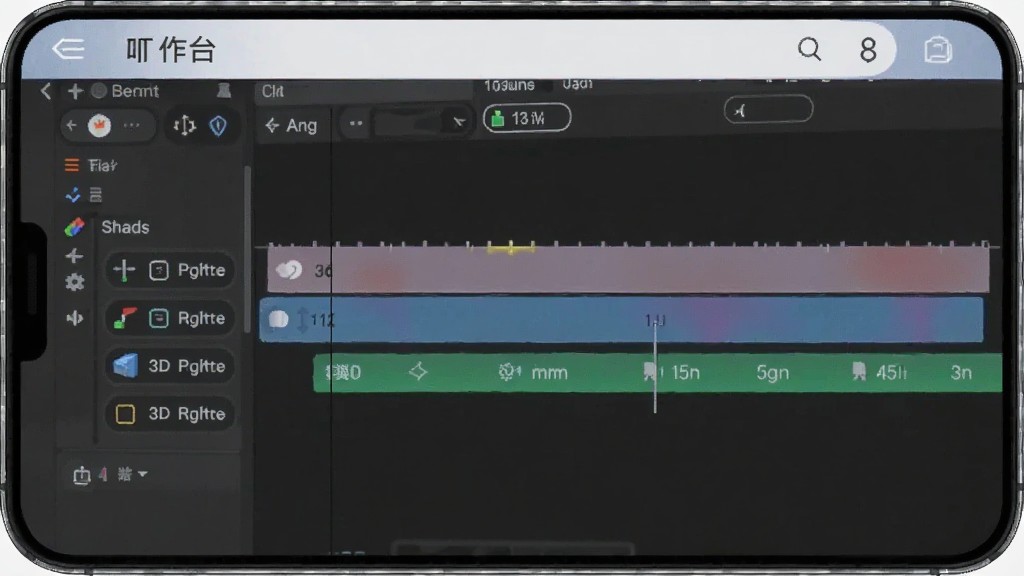Choose the 3D Rgltte button
The image size is (1024, 576).
170,413
